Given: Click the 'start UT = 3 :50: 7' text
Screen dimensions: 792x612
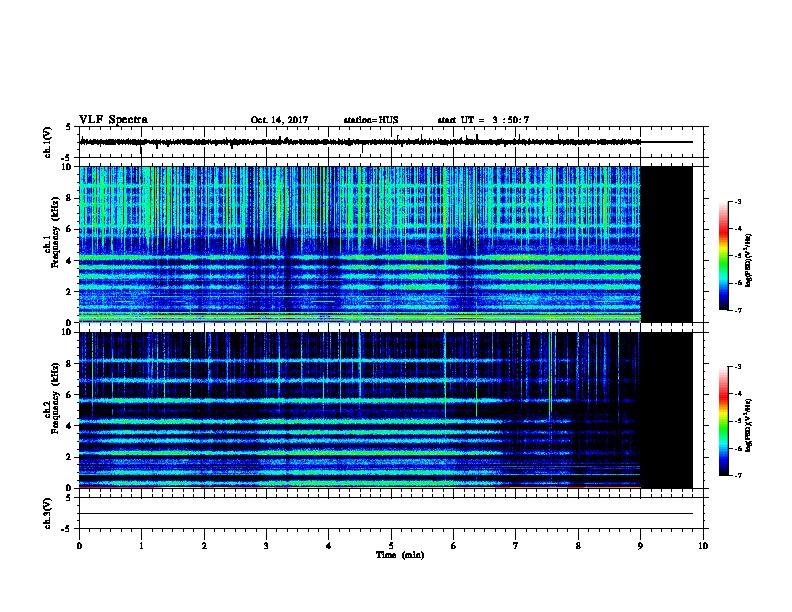Looking at the screenshot, I should (483, 120).
